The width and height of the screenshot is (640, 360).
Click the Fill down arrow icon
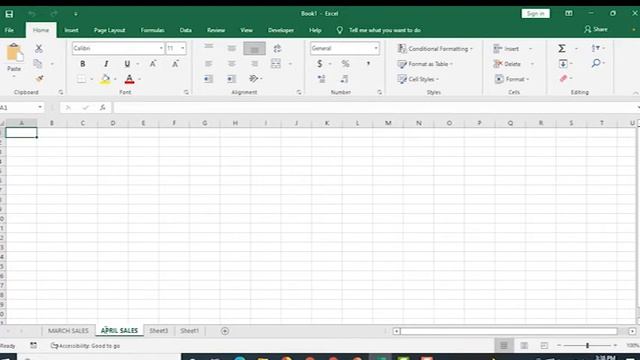(x=563, y=63)
